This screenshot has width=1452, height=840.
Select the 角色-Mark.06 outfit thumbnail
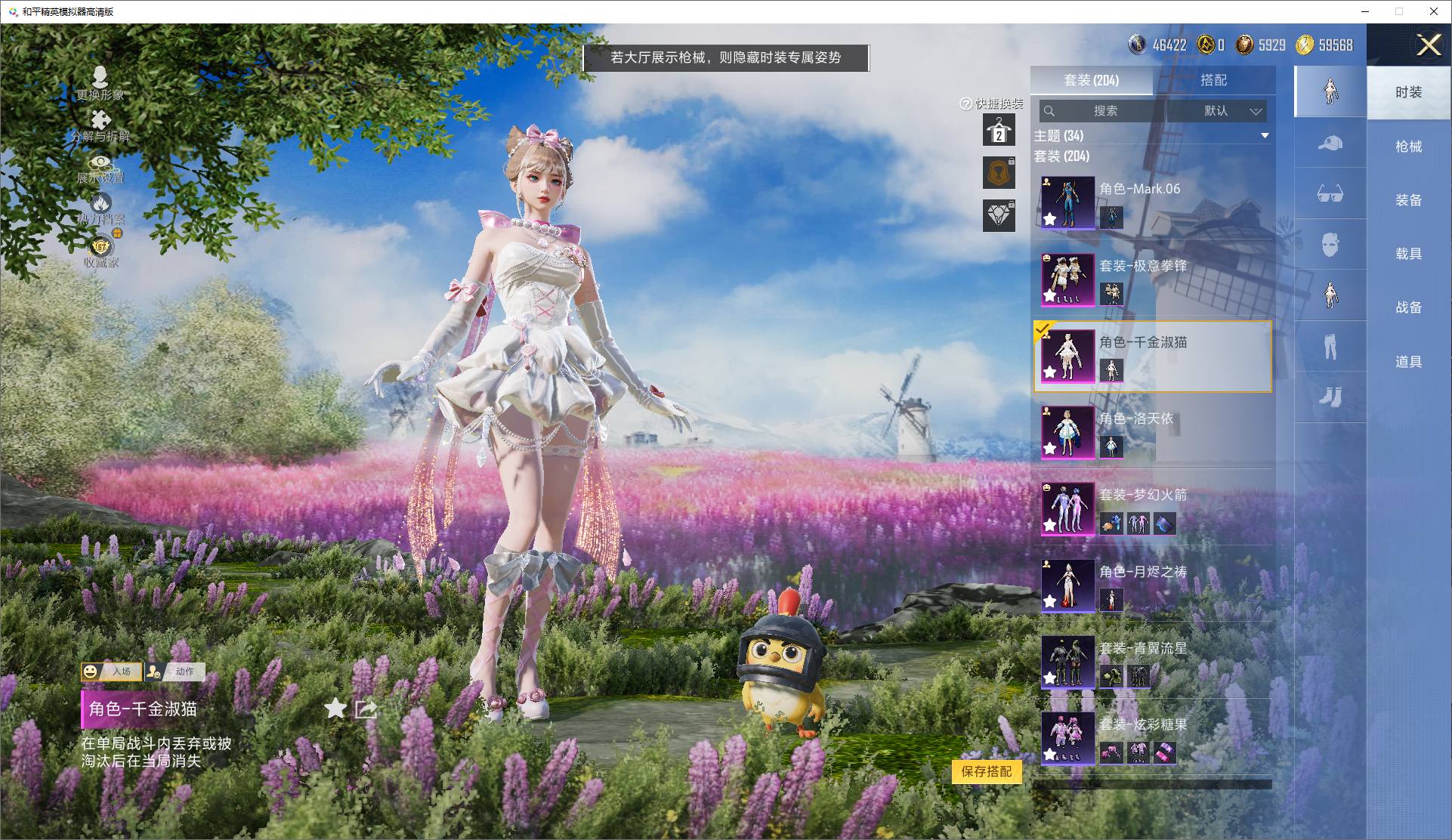[x=1067, y=203]
